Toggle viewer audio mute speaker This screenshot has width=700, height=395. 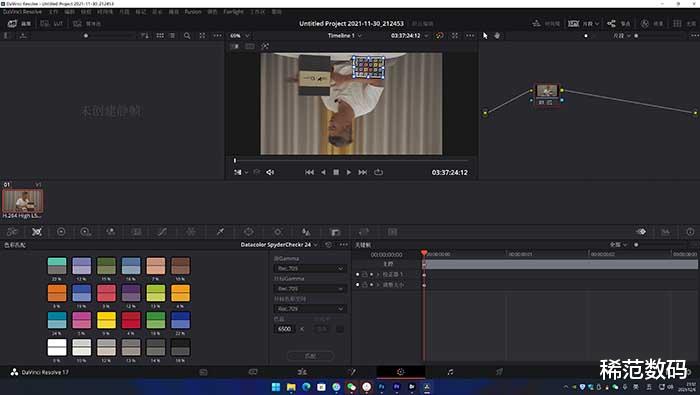(x=270, y=172)
